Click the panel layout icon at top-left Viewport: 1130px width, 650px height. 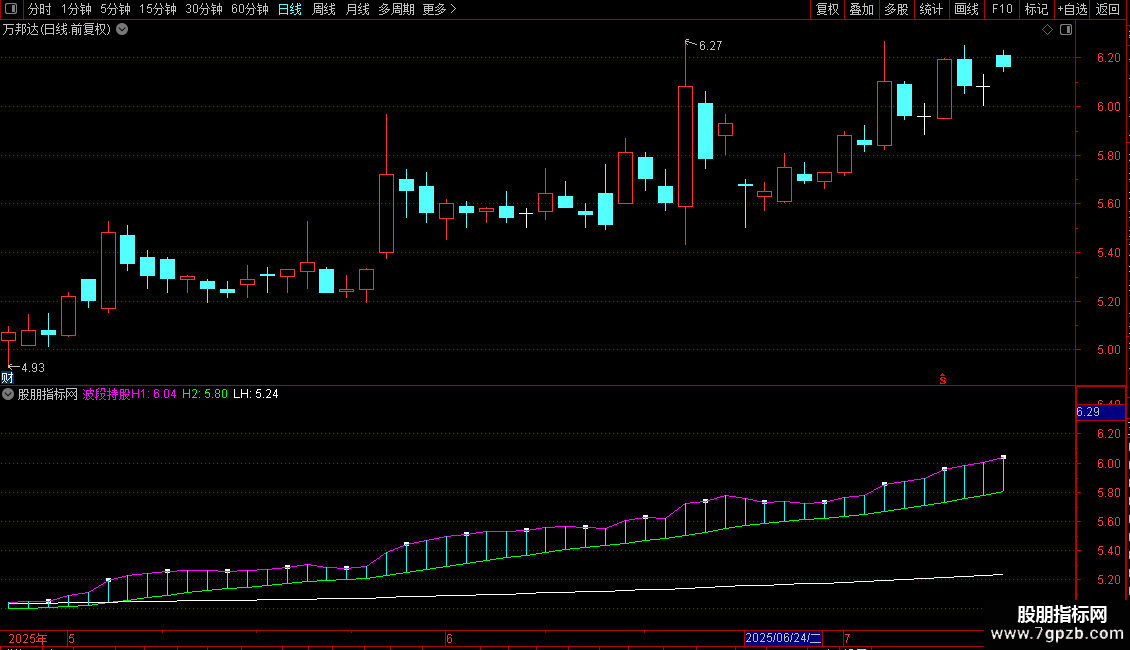[11, 9]
